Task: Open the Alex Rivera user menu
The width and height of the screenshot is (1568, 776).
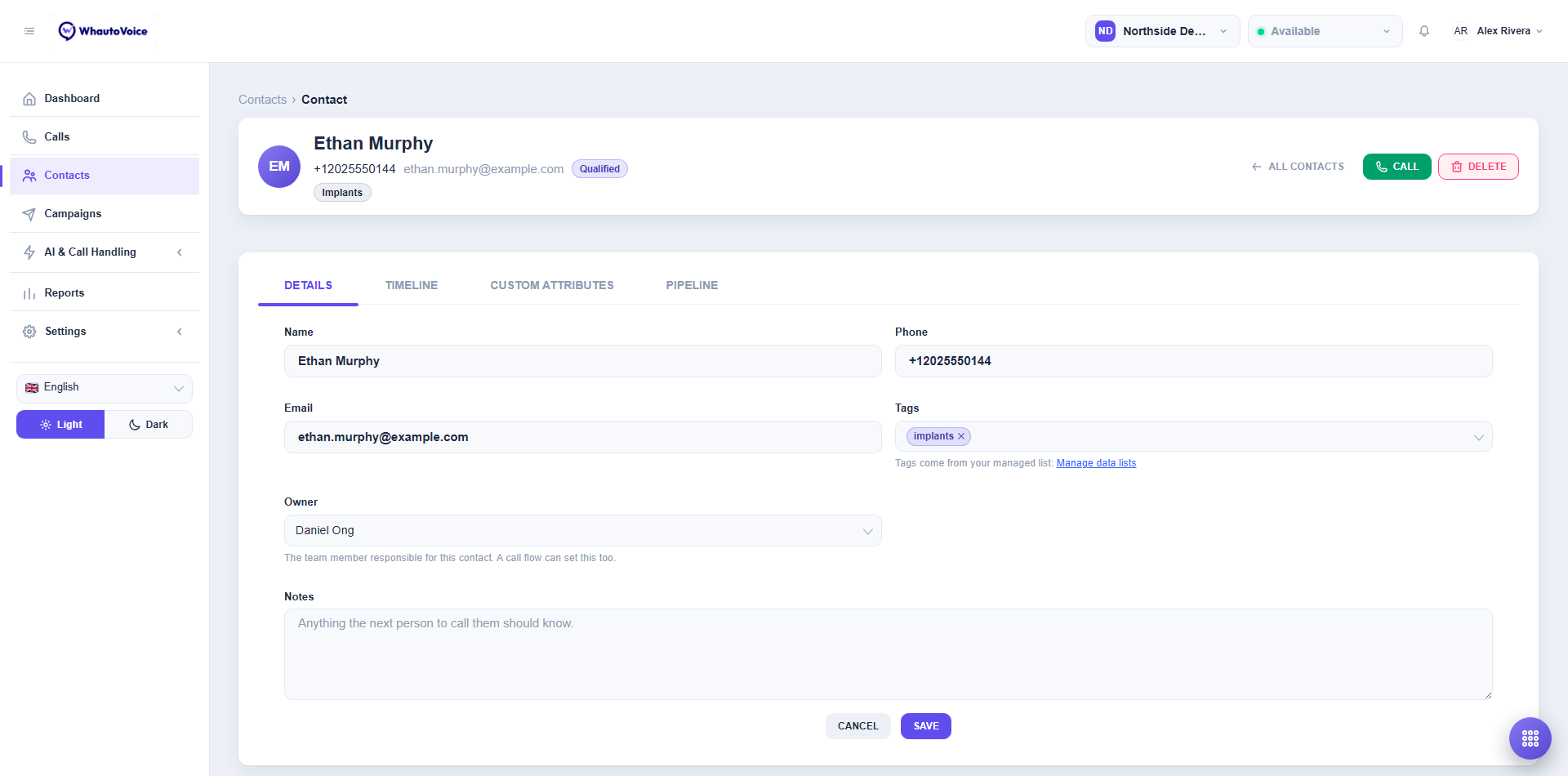Action: 1498,31
